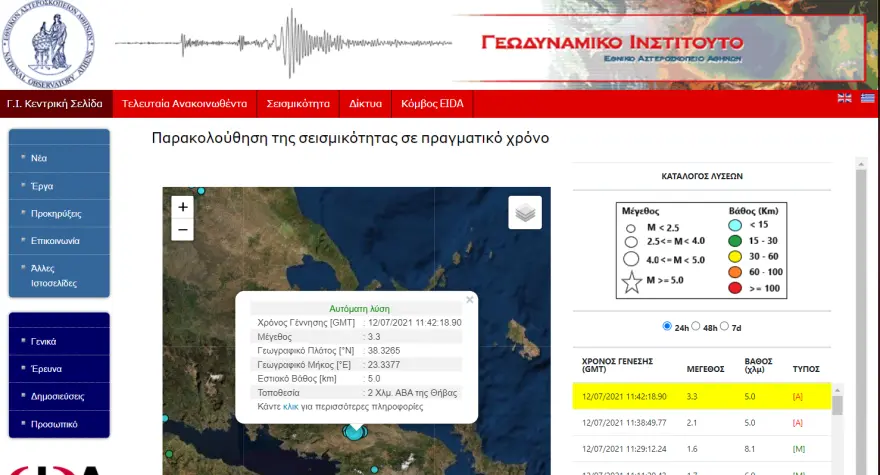Viewport: 880px width, 475px height.
Task: Click the earthquake marker below the popup
Action: tap(353, 430)
